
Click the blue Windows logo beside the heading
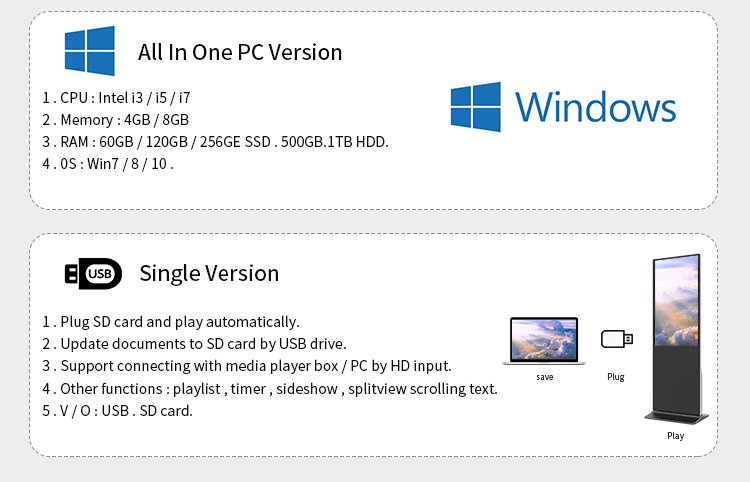(89, 51)
